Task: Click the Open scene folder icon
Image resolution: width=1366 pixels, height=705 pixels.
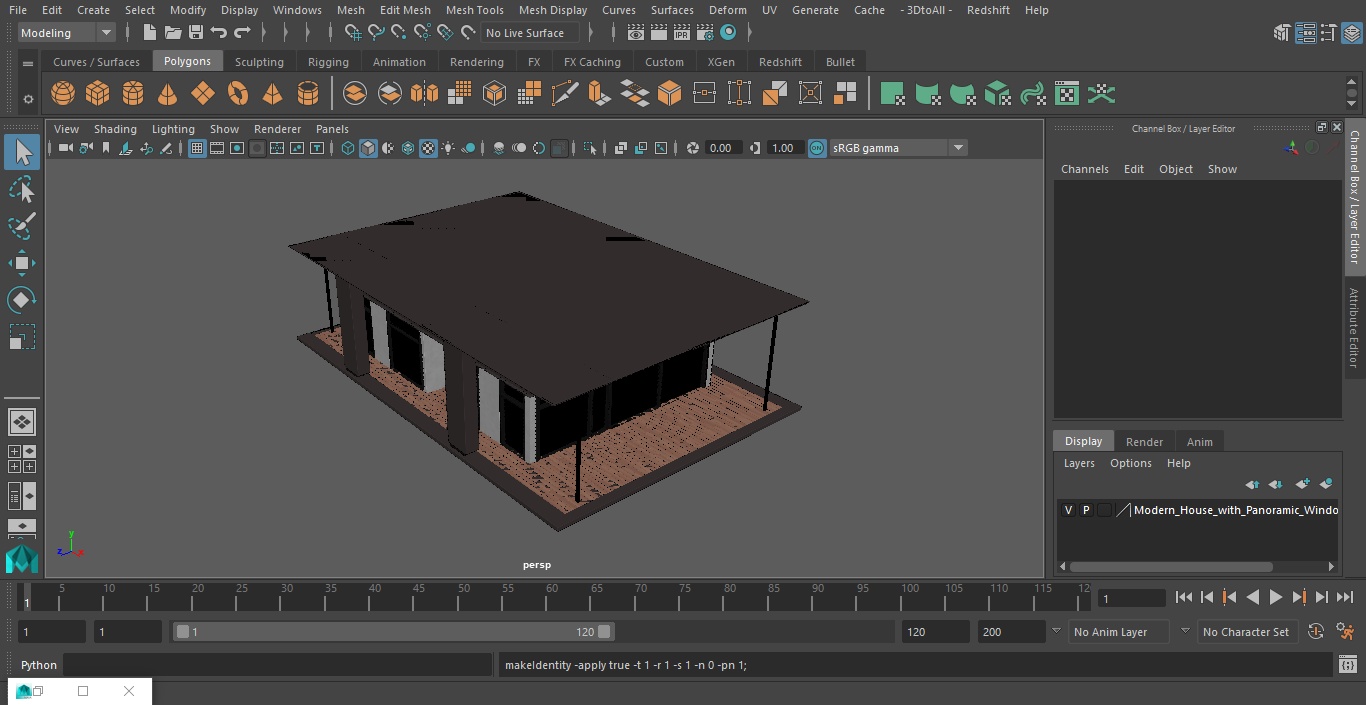Action: coord(173,33)
